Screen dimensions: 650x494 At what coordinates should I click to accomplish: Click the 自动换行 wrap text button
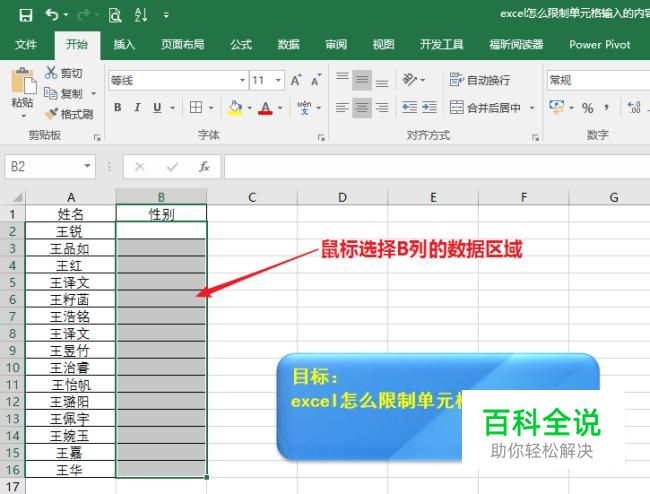(x=480, y=80)
